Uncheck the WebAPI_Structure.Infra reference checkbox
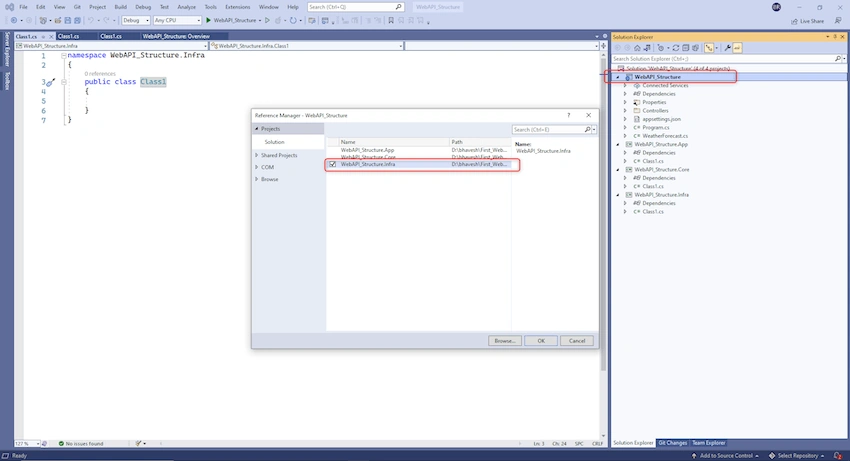The image size is (850, 461). pyautogui.click(x=333, y=164)
